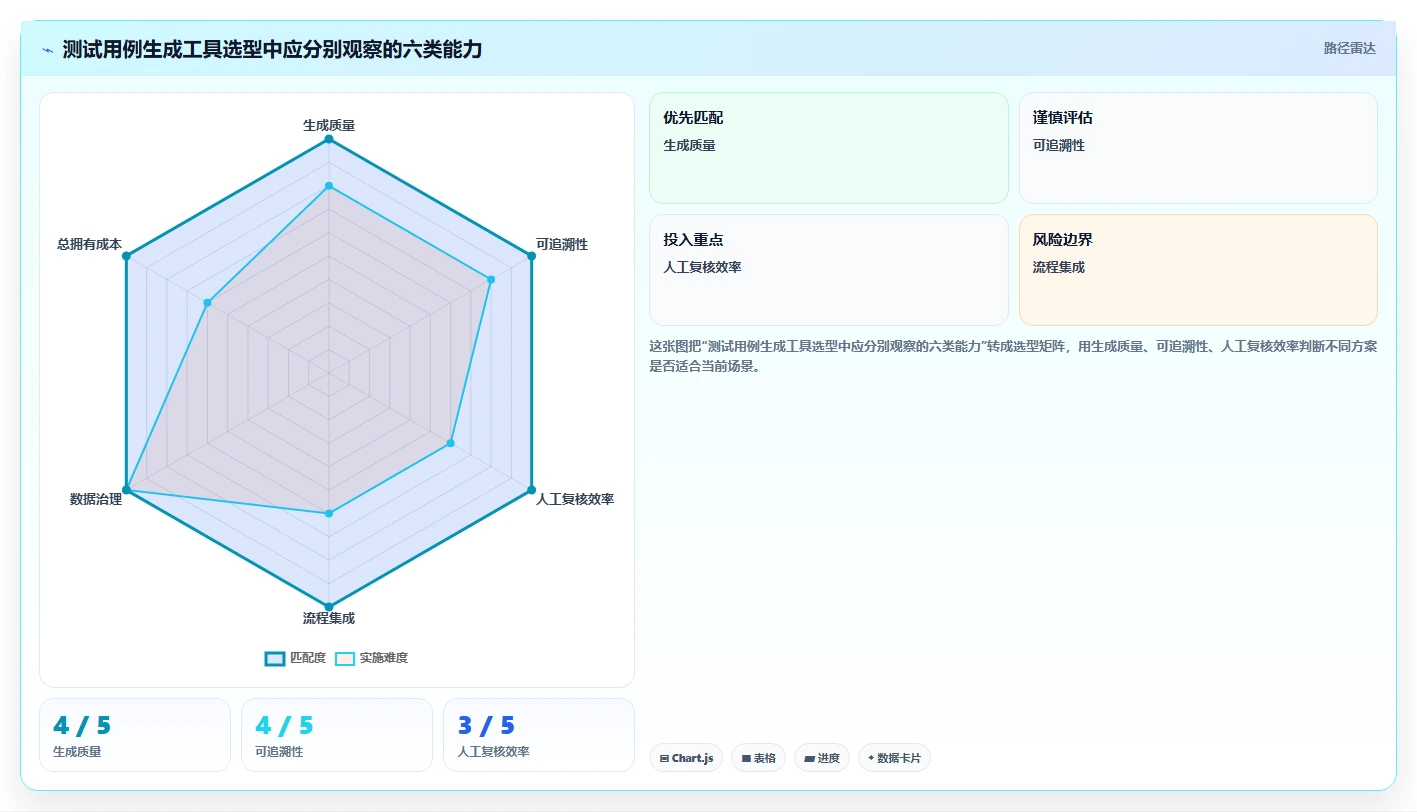This screenshot has height=812, width=1417.
Task: Click the inner 实施难度 point on 总拥有成本 axis
Action: point(207,302)
